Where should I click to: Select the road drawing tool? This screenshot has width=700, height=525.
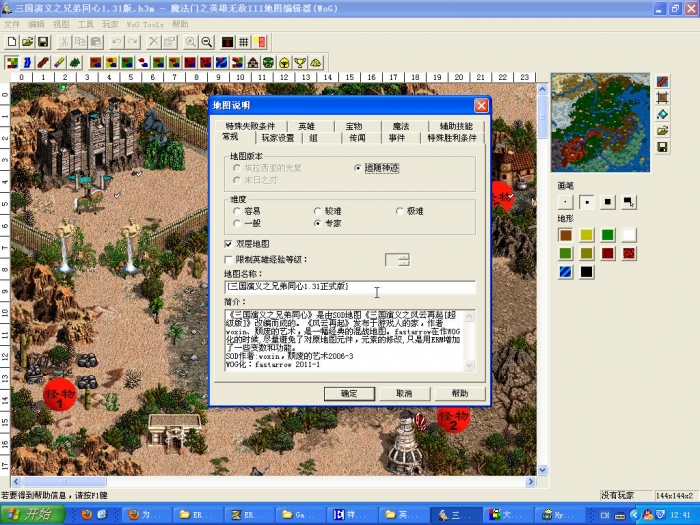pos(43,62)
